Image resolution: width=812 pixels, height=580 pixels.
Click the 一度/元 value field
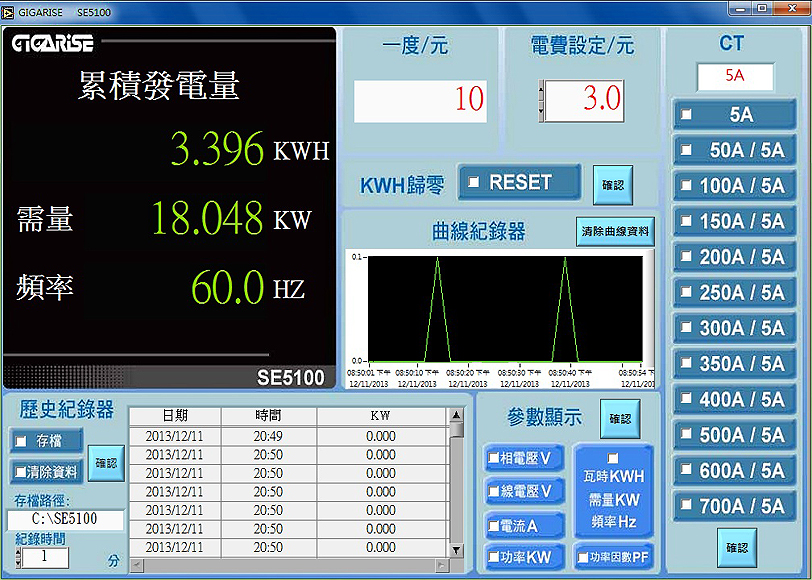[420, 100]
